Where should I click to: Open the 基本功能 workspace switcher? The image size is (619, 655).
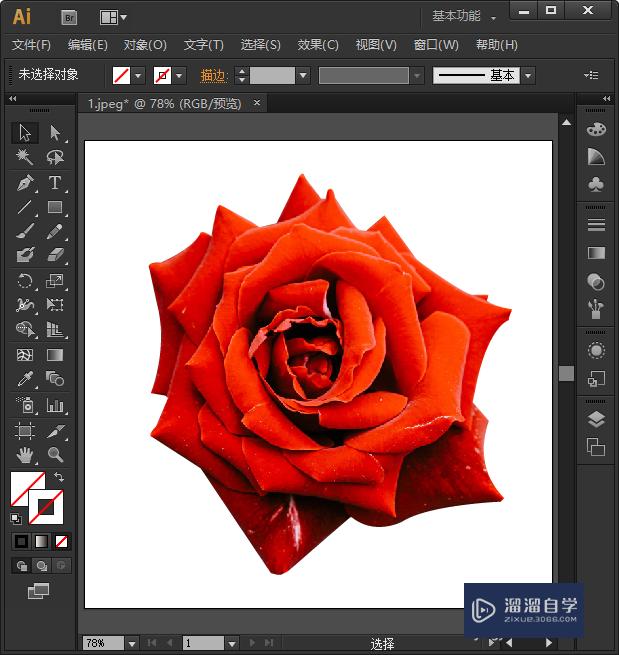[464, 16]
